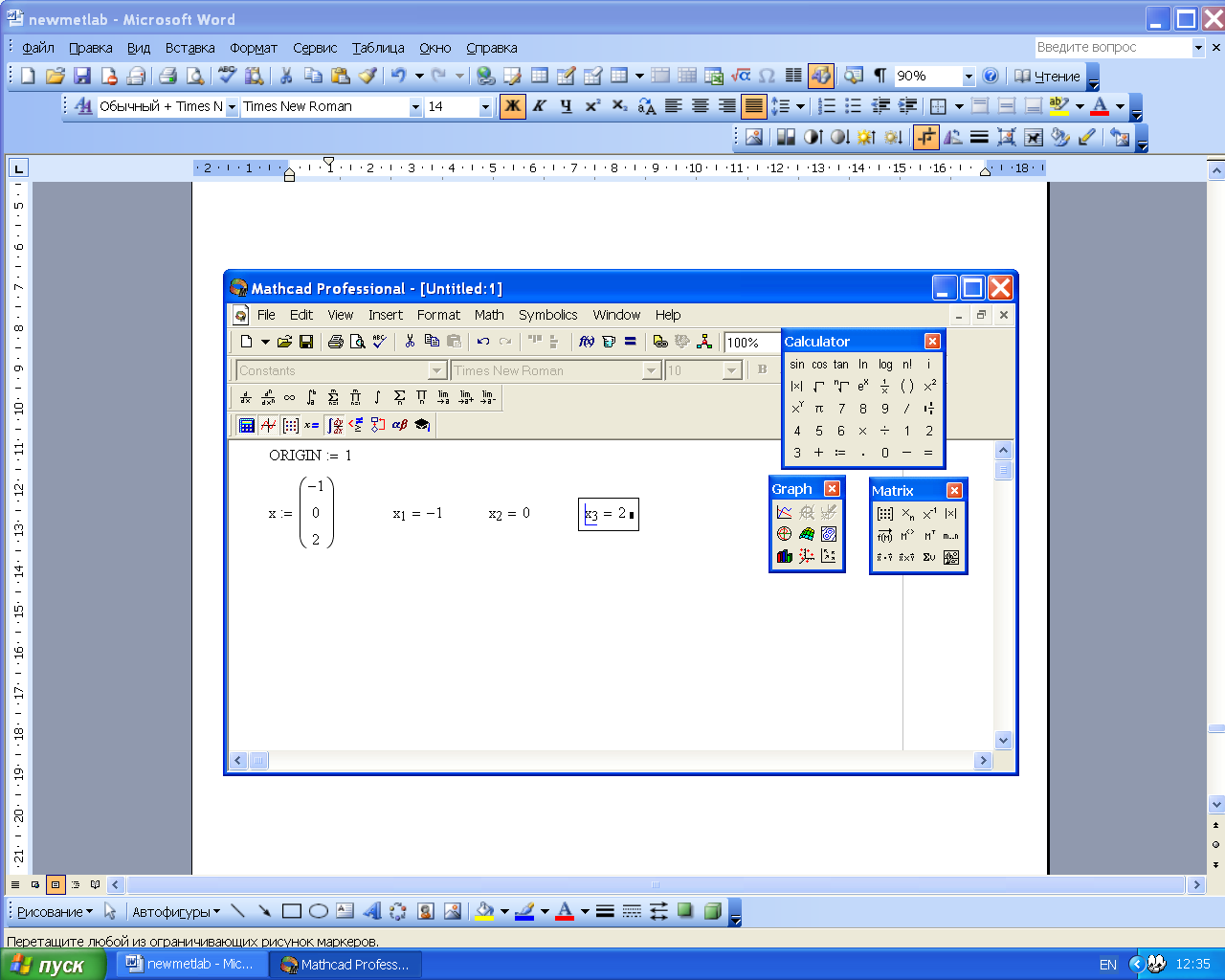Open the 90% zoom dropdown
Image resolution: width=1225 pixels, height=980 pixels.
969,77
